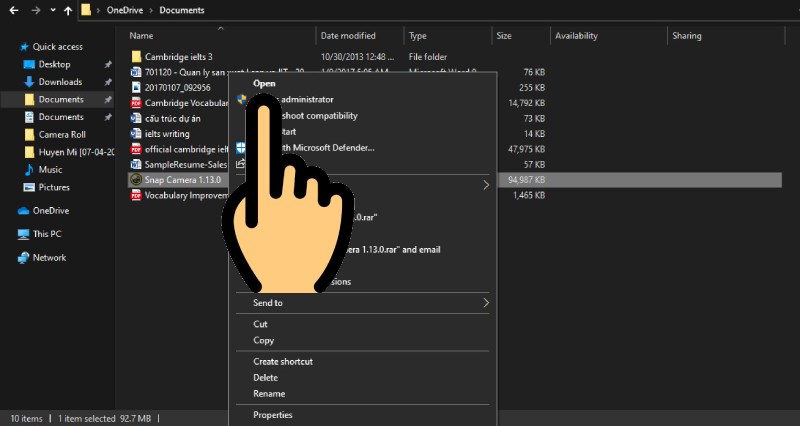
Task: Open This PC in navigation pane
Action: pyautogui.click(x=47, y=234)
